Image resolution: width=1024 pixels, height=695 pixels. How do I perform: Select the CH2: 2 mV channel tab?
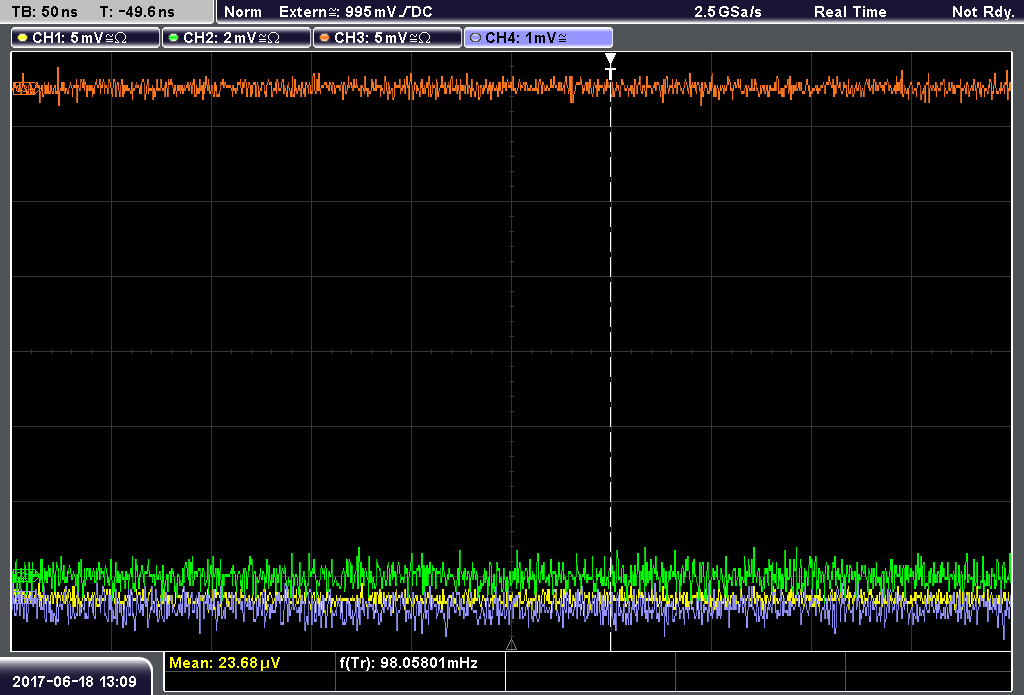pyautogui.click(x=236, y=38)
